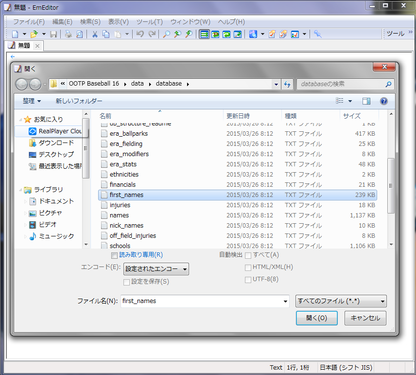Click the New file icon in EmEditor toolbar
Viewport: 416px width, 375px height.
pos(15,34)
